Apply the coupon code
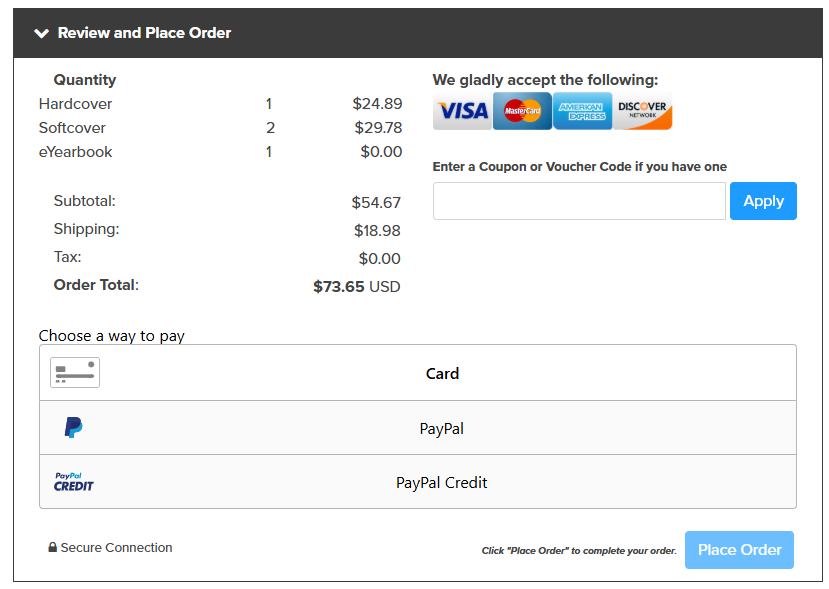 pyautogui.click(x=763, y=201)
